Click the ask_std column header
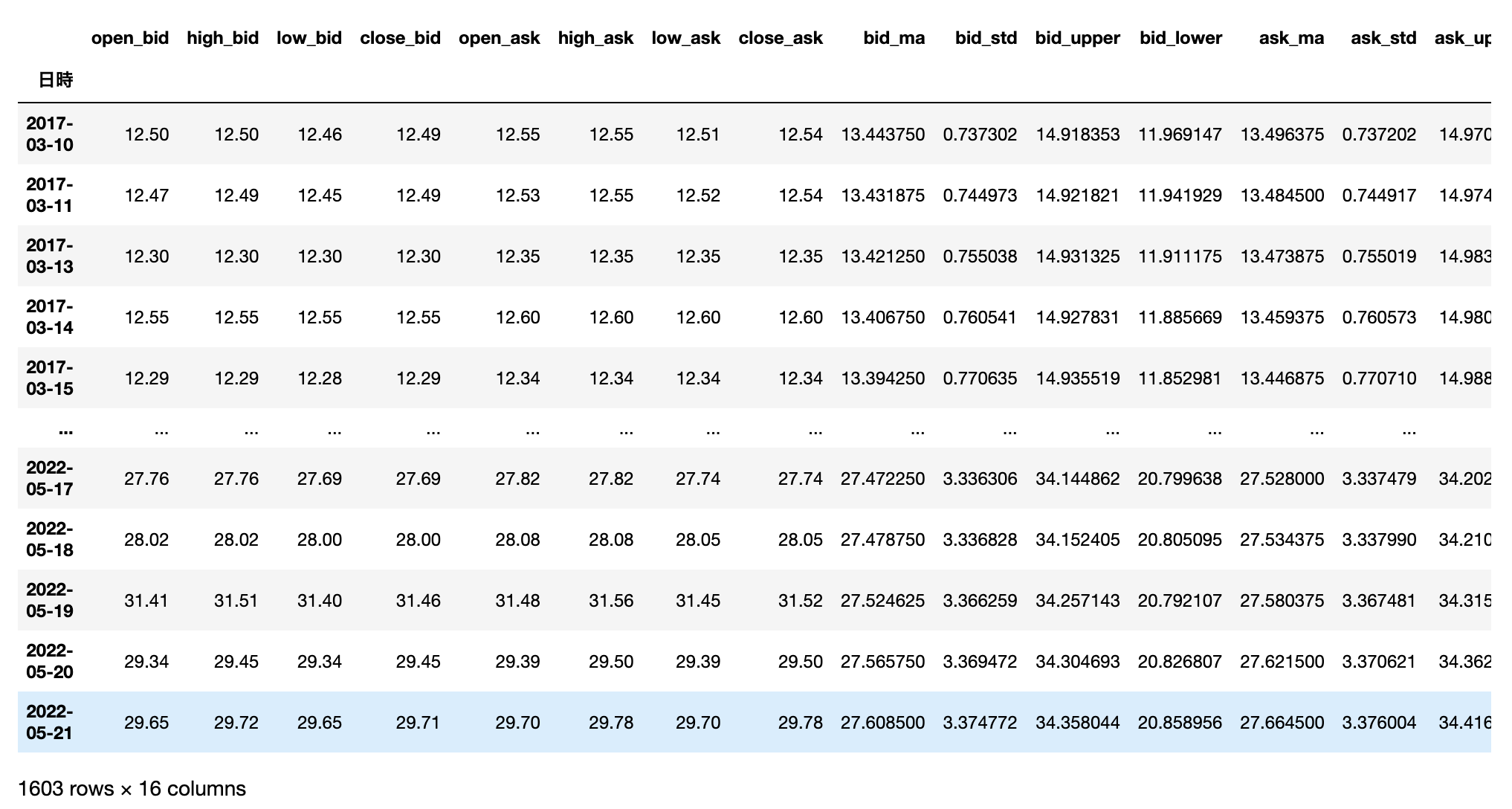The width and height of the screenshot is (1512, 809). [x=1383, y=38]
